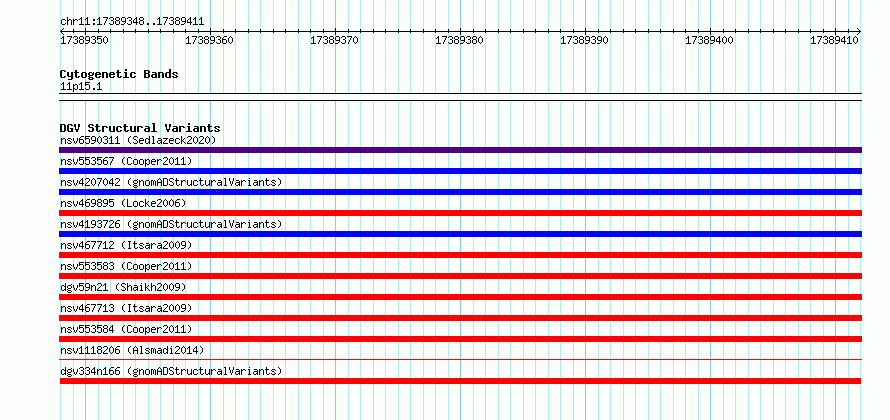Click the DGV Structural Variants track title
The image size is (890, 420).
(x=140, y=128)
